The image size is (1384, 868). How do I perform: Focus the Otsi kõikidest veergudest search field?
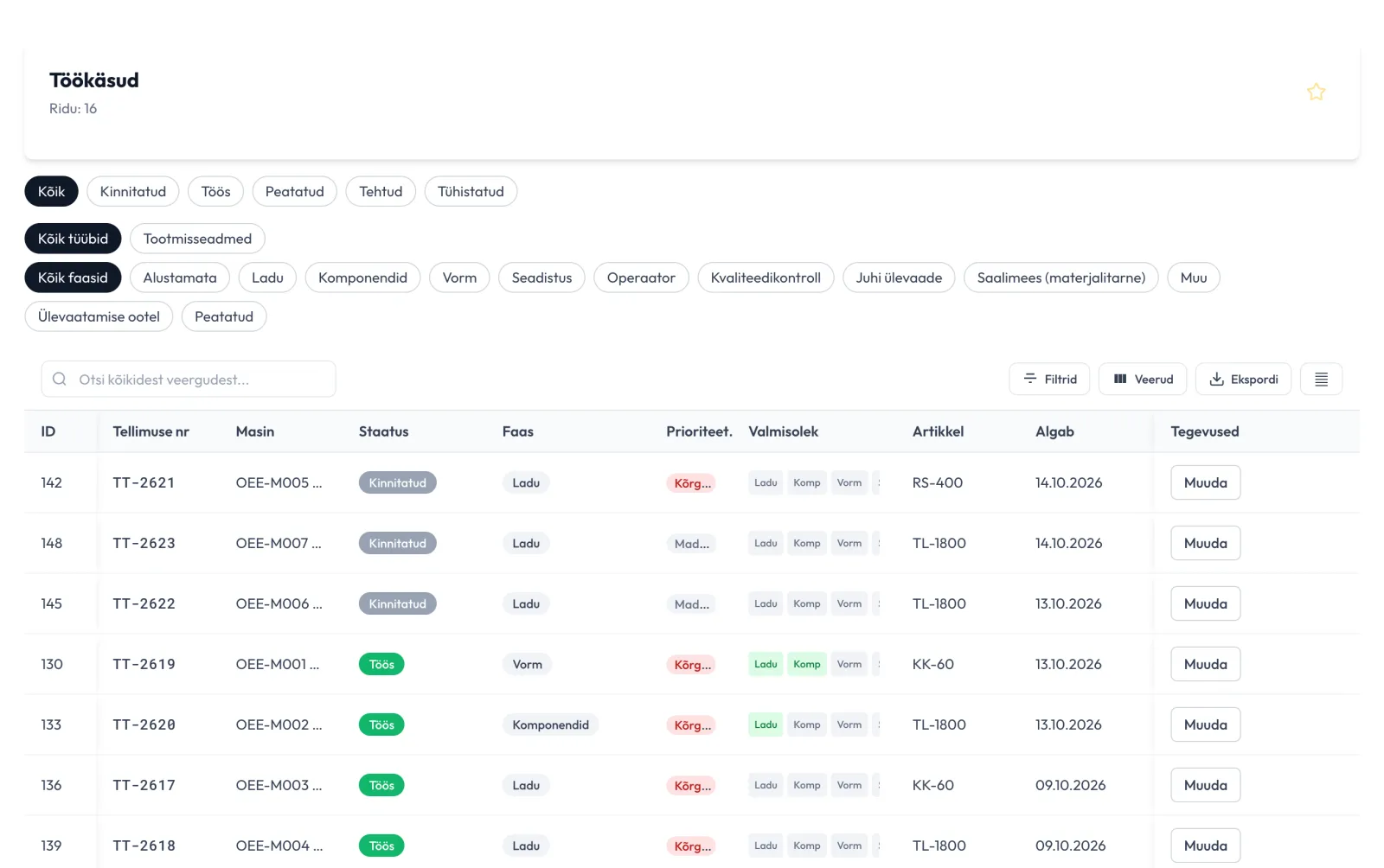click(x=189, y=379)
